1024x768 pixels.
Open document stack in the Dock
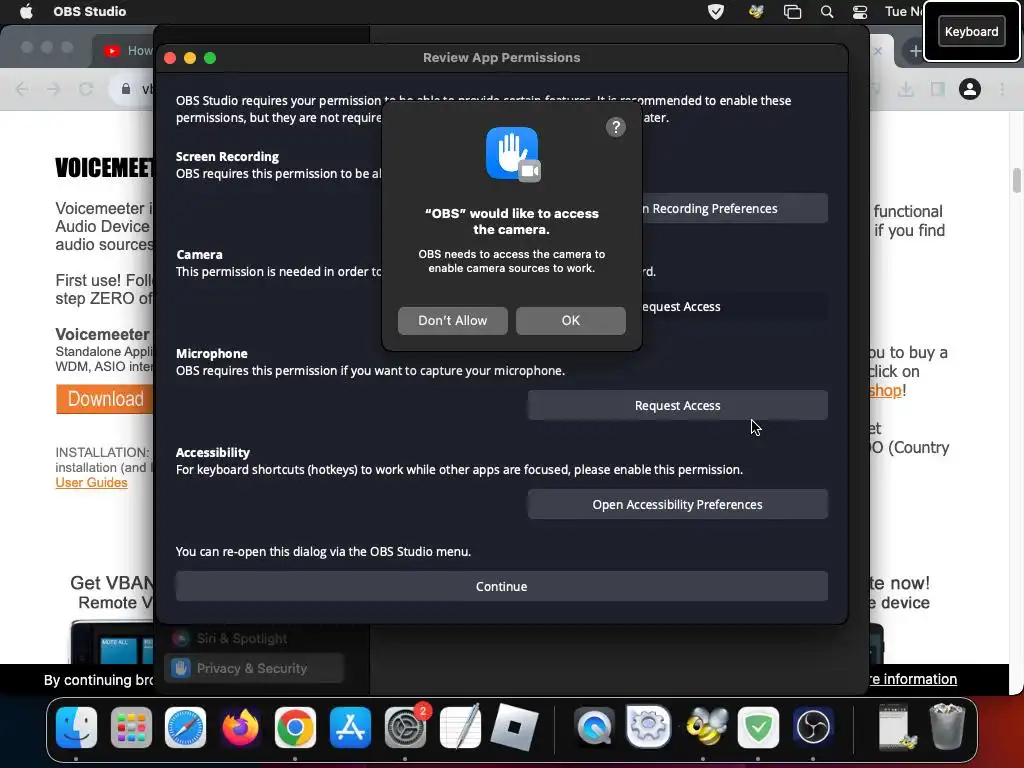[895, 726]
